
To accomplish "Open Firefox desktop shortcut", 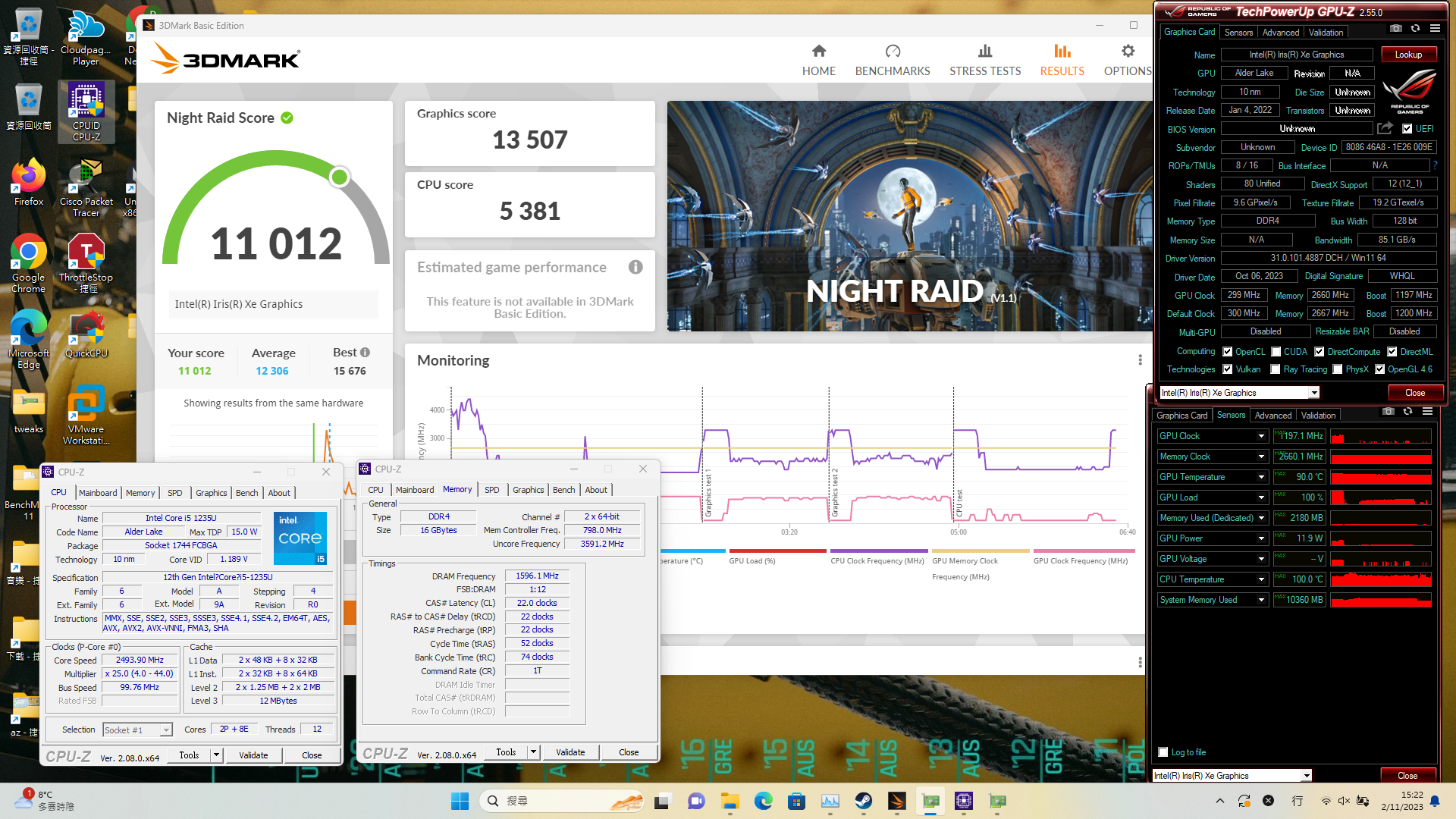I will [x=29, y=182].
